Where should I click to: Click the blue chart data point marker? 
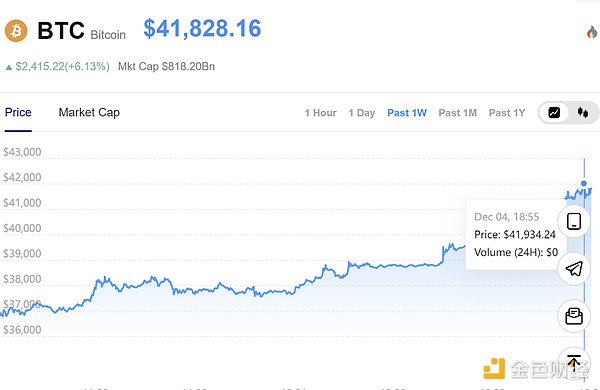pos(584,183)
